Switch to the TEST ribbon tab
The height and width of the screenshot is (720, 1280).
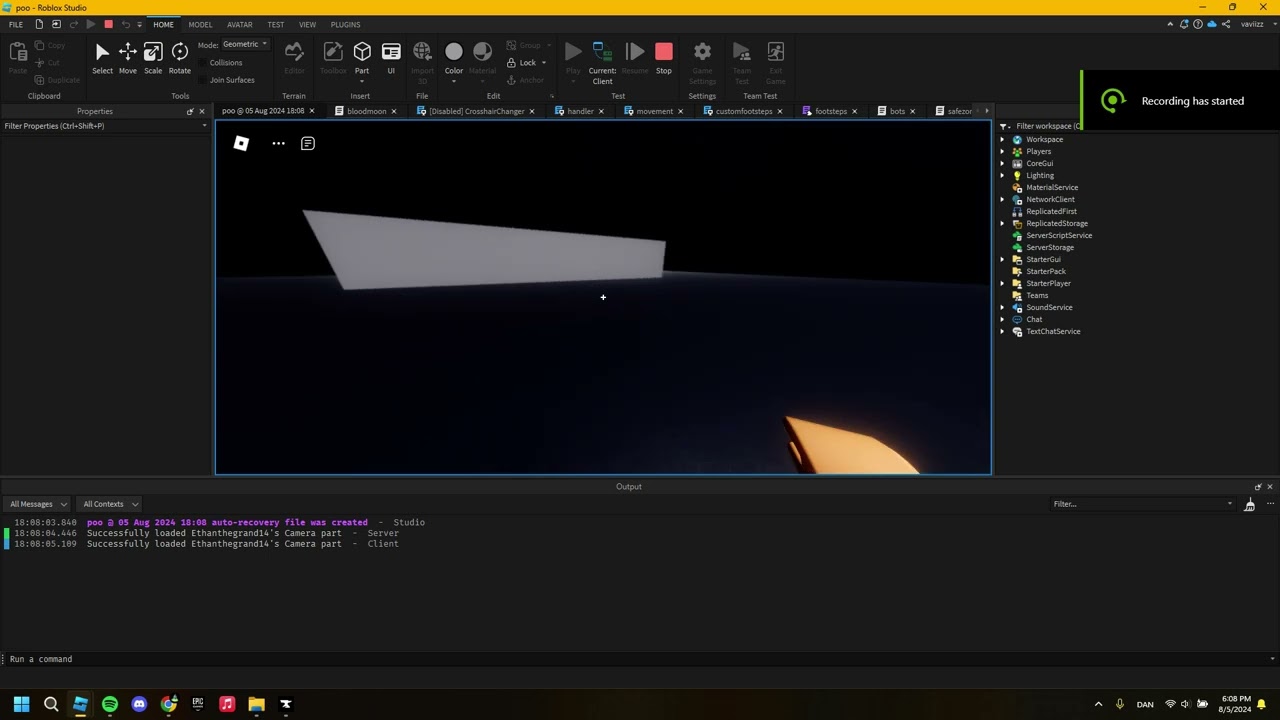(x=275, y=24)
